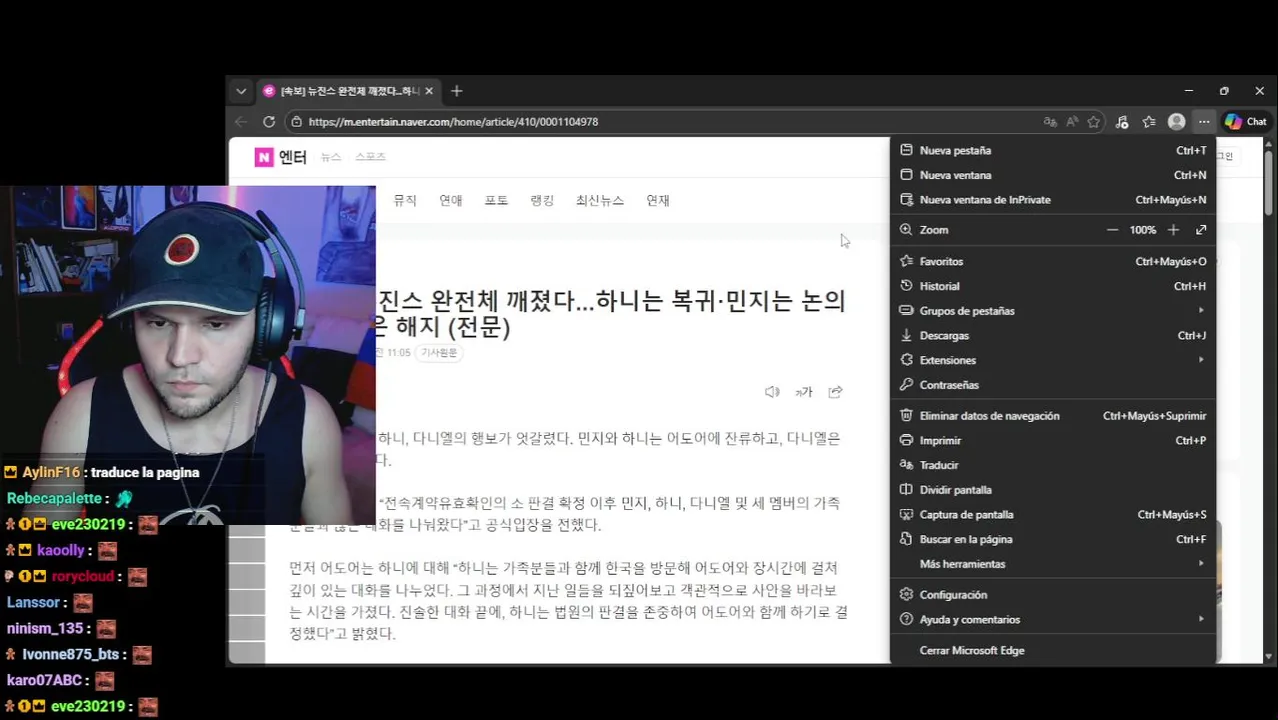Image resolution: width=1278 pixels, height=720 pixels.
Task: Click the article share icon
Action: coord(835,392)
